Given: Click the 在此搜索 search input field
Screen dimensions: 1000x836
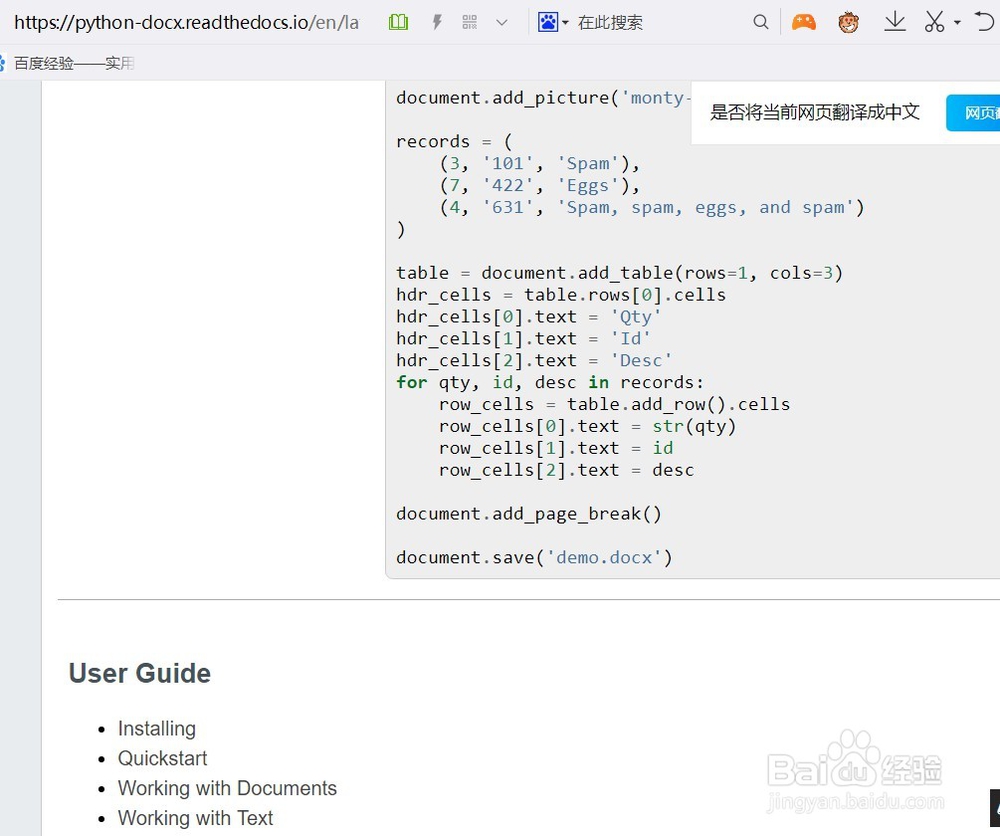Looking at the screenshot, I should point(640,21).
